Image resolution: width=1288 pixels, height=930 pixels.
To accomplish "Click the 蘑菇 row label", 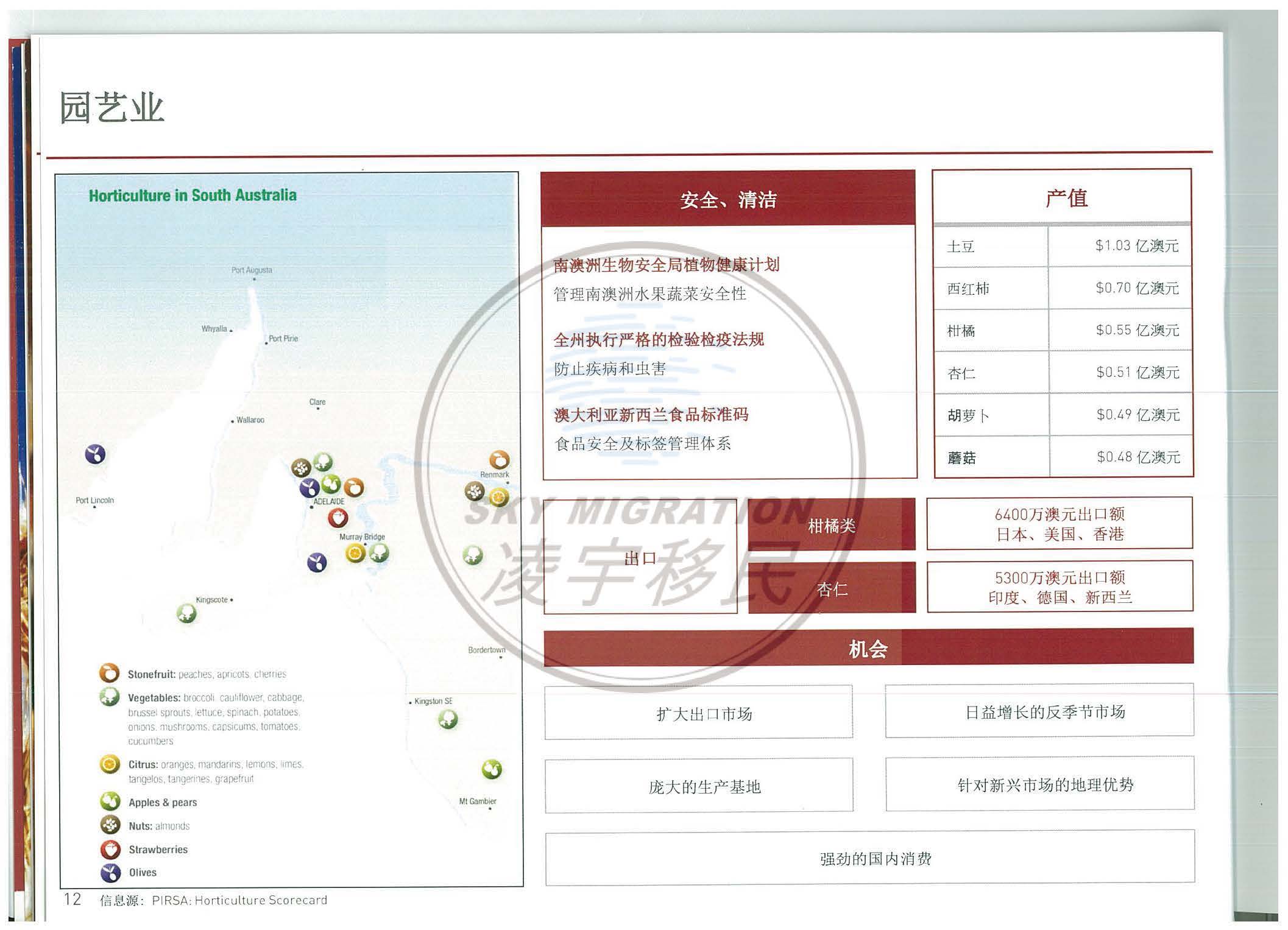I will coord(961,457).
